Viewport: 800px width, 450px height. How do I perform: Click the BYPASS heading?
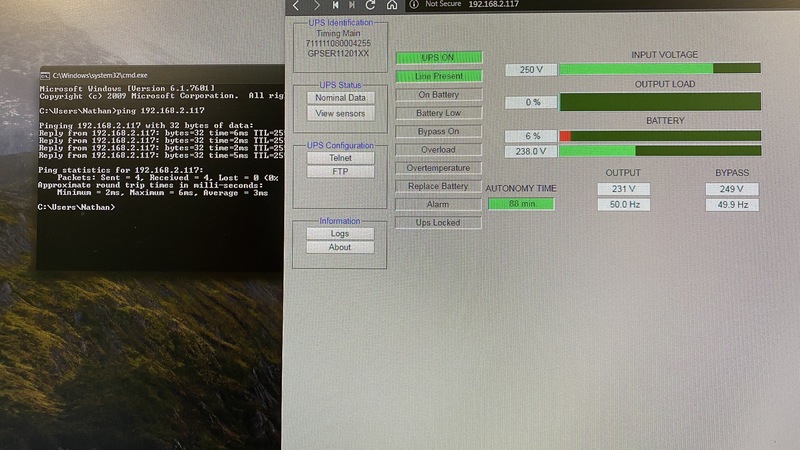tap(732, 173)
